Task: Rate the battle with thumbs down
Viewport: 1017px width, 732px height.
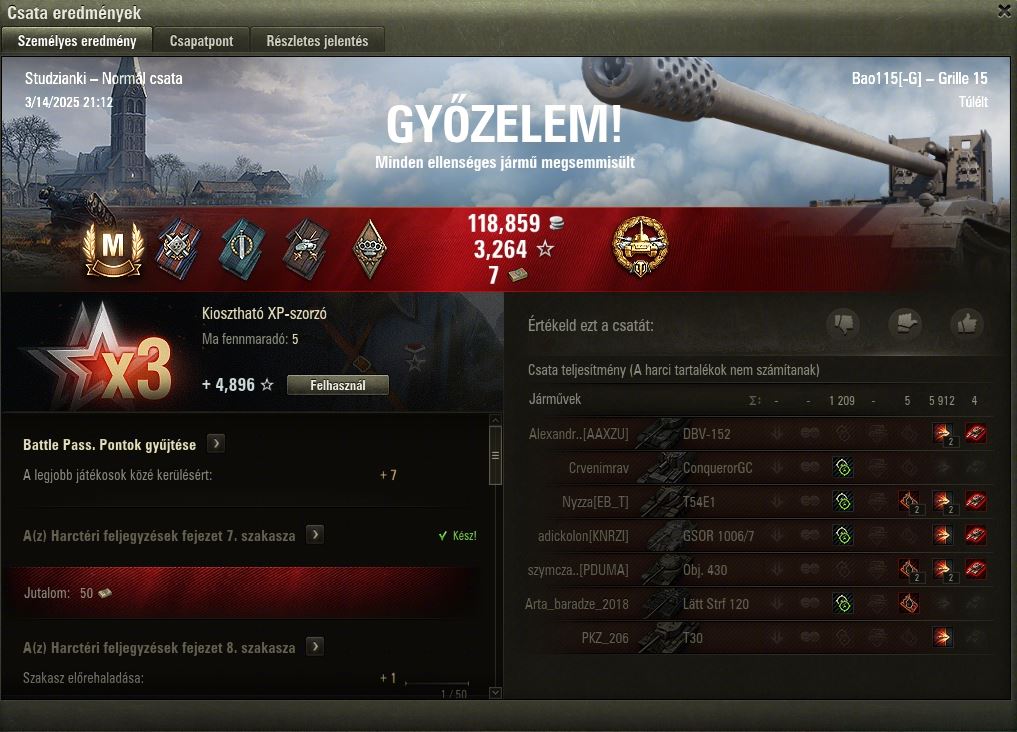Action: pos(843,323)
